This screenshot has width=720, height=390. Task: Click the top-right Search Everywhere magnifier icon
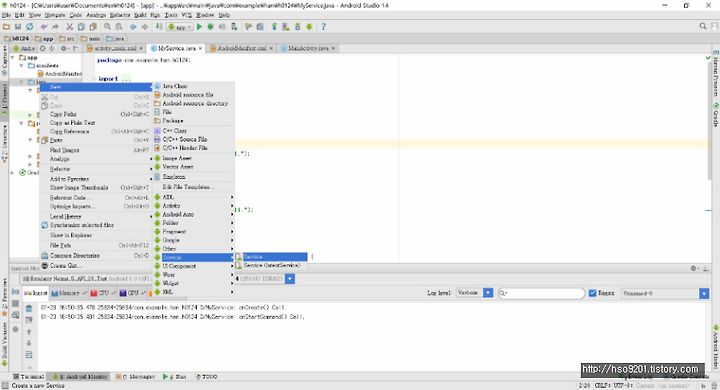703,27
